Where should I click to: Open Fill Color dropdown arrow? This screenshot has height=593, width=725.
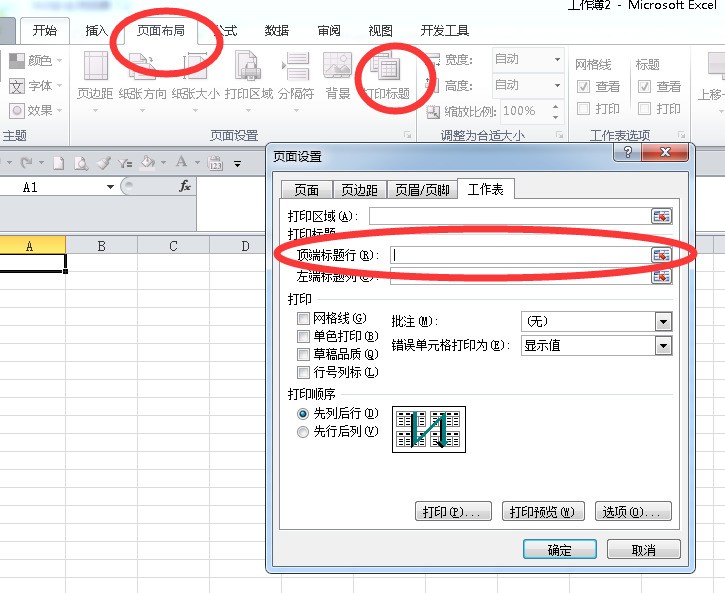(x=163, y=163)
